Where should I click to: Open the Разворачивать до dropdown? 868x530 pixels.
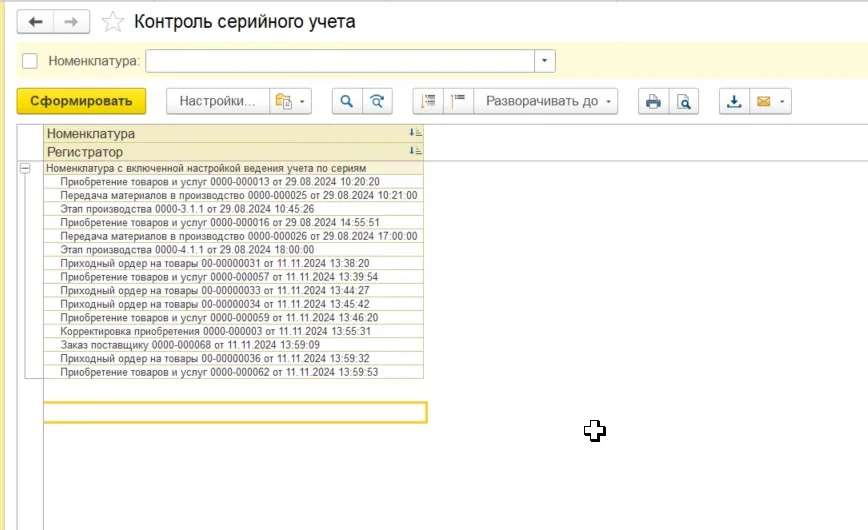pyautogui.click(x=546, y=101)
